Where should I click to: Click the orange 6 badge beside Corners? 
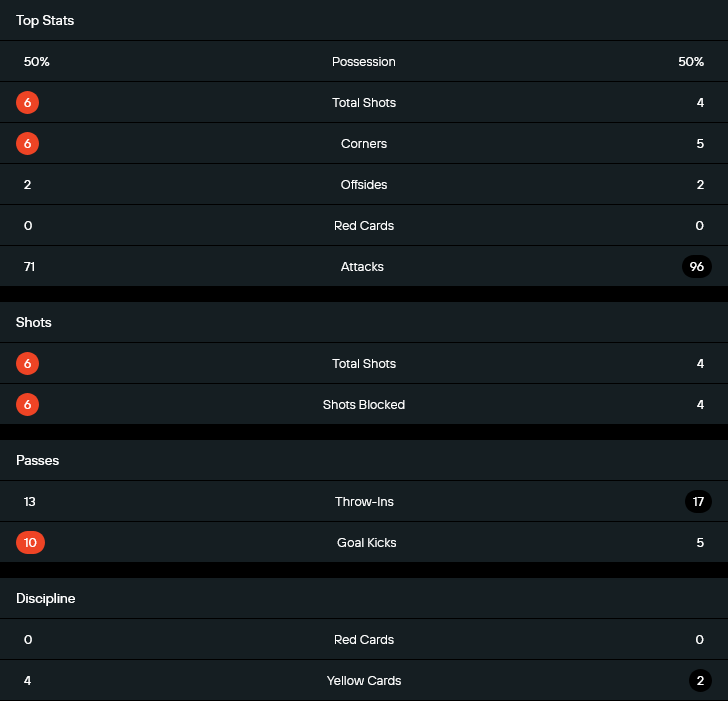[x=28, y=144]
